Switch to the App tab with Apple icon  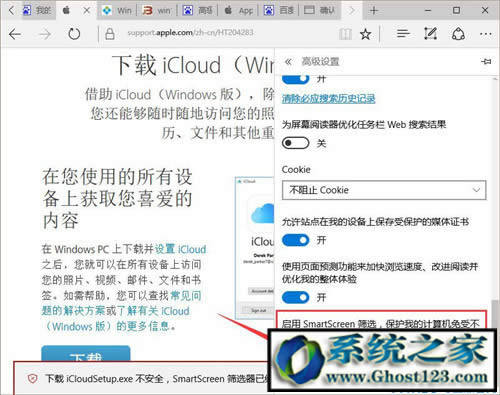[239, 11]
